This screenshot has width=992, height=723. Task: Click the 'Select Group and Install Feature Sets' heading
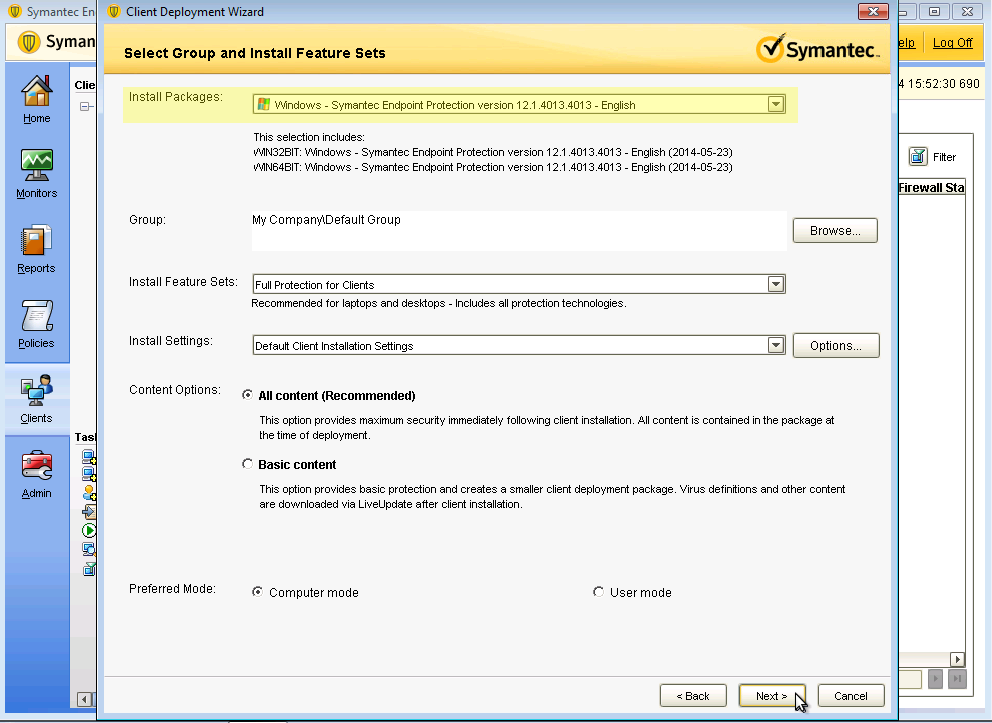(x=254, y=53)
